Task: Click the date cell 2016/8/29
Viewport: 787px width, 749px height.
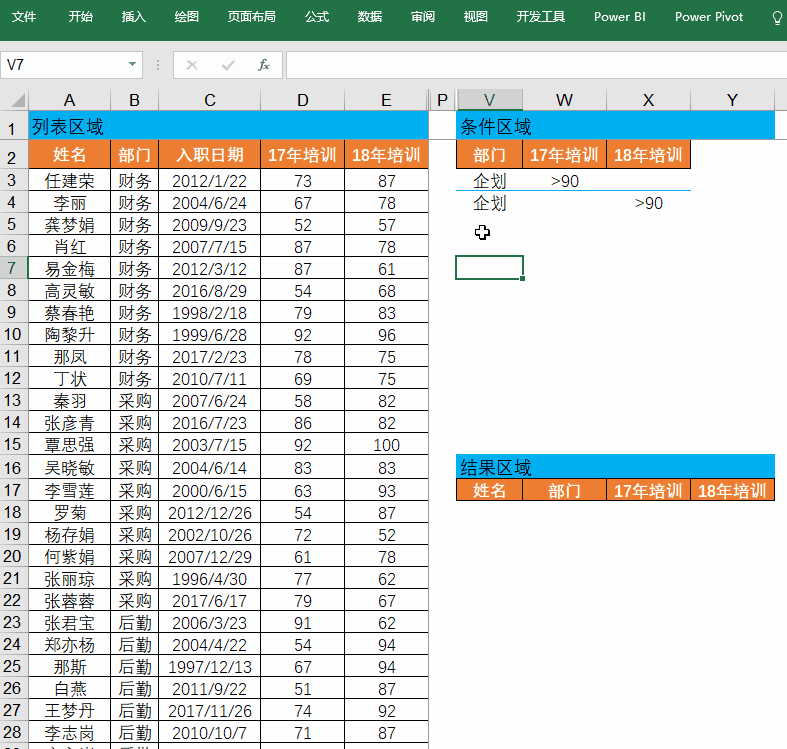Action: pos(210,291)
